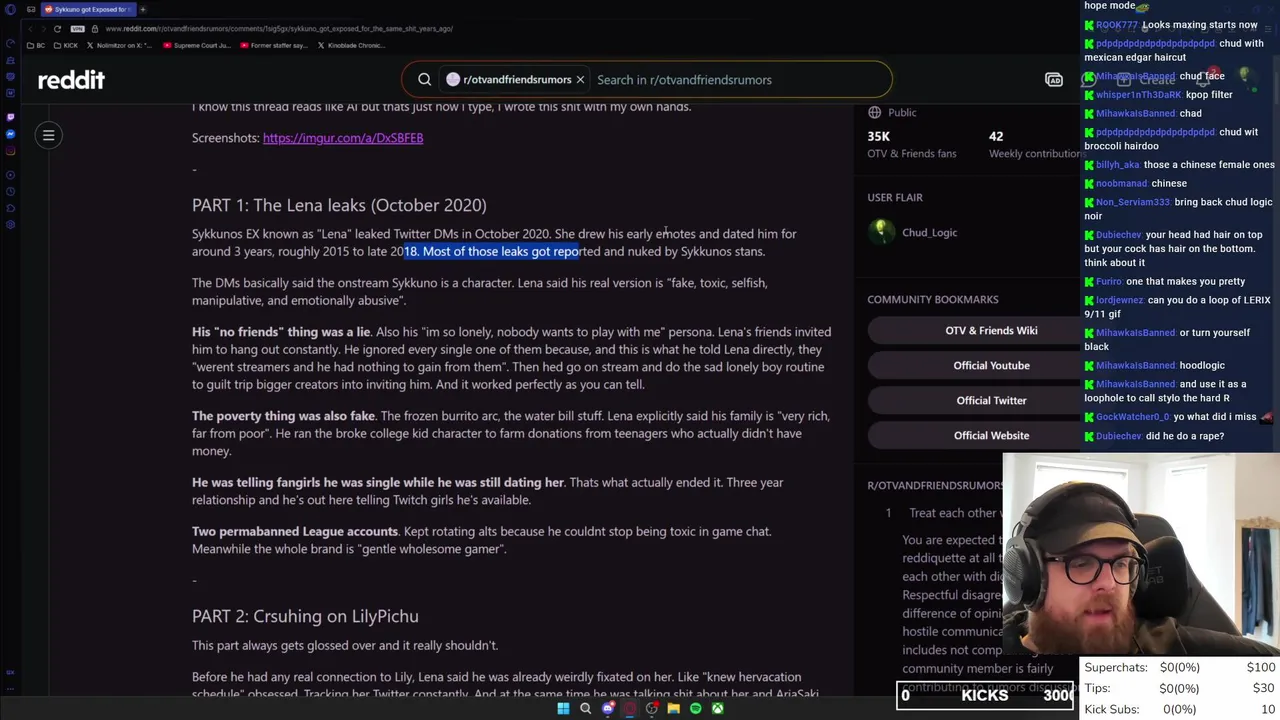Open the Former staffer say bookmark

click(x=274, y=45)
